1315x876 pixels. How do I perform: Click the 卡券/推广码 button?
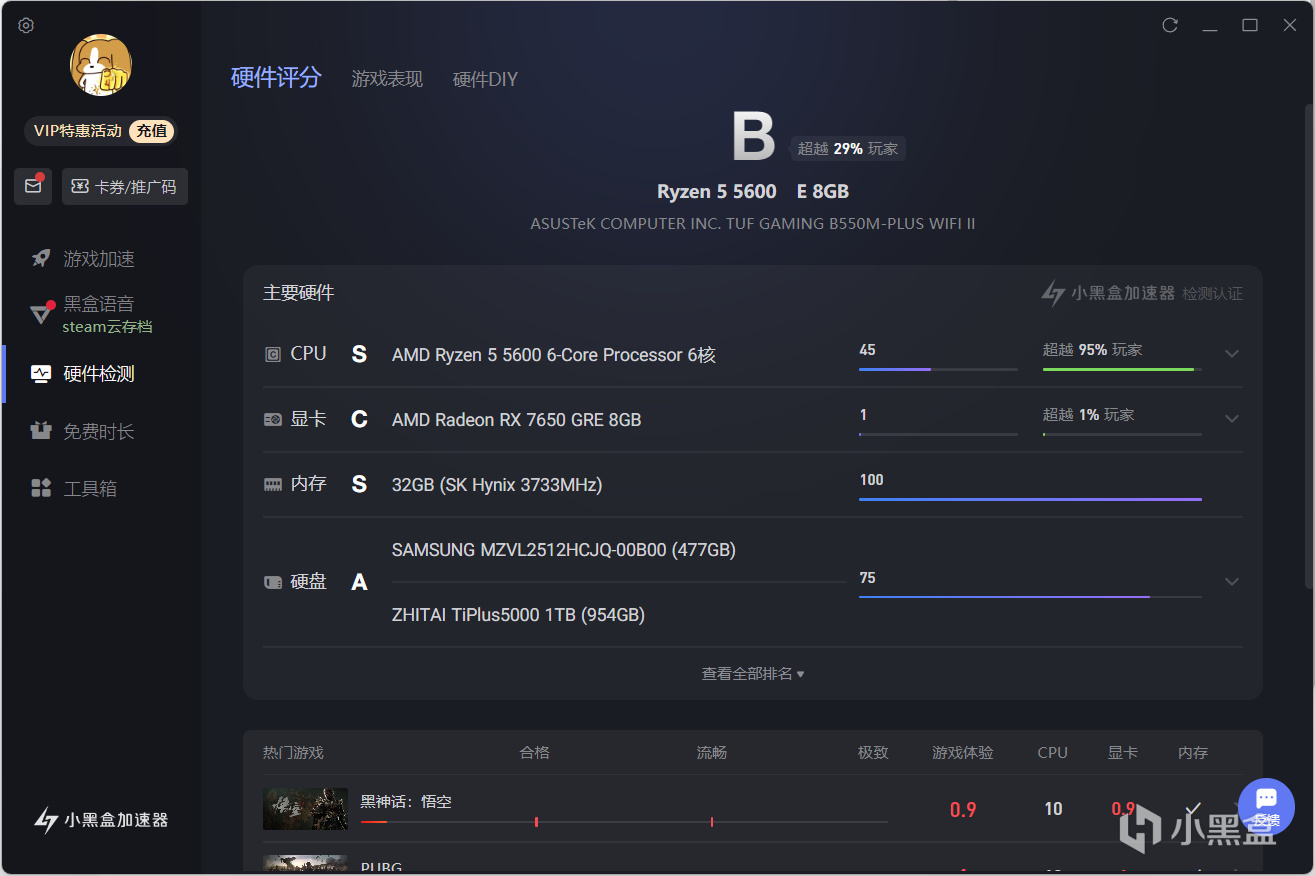tap(125, 186)
